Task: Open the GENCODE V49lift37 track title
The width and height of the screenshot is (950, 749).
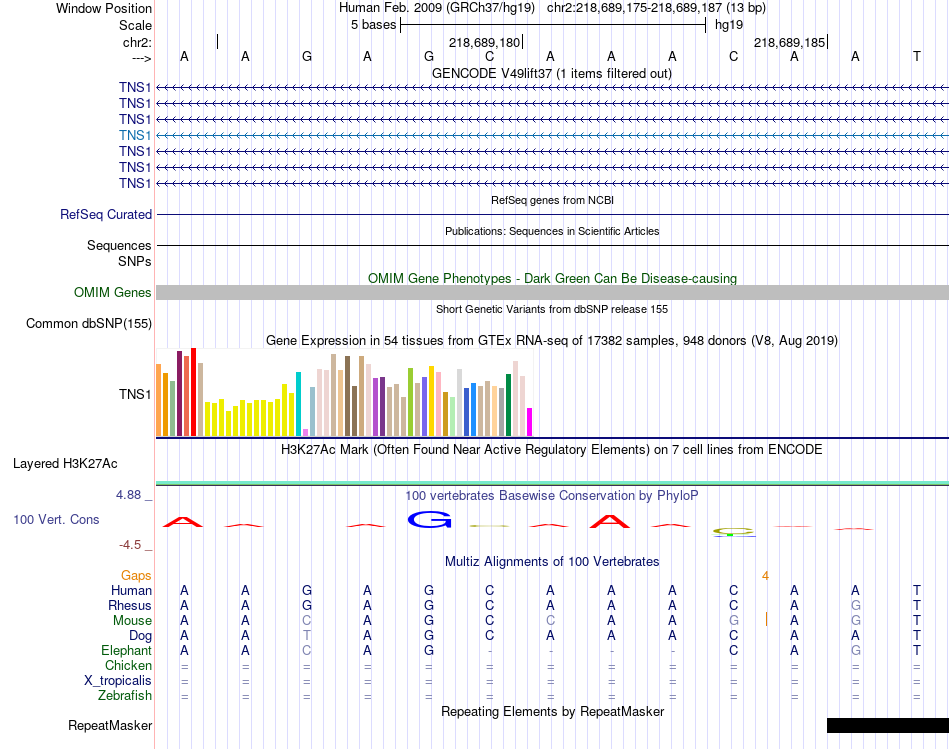Action: (551, 73)
